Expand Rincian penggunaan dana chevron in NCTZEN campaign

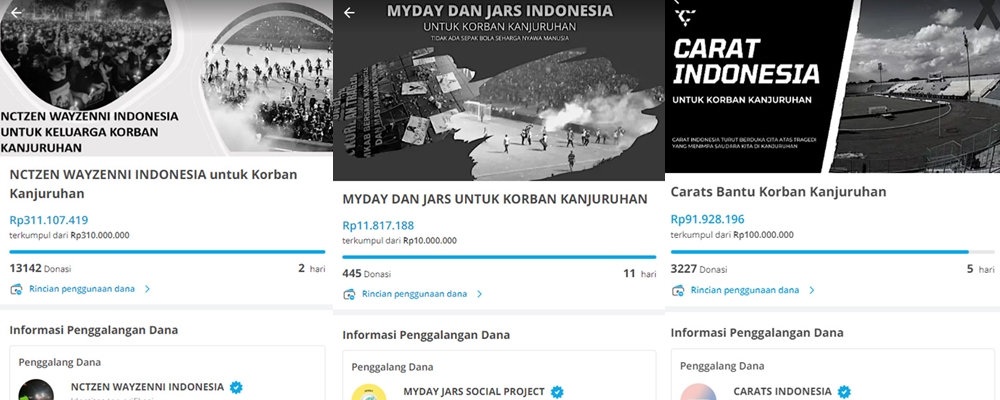pos(147,289)
